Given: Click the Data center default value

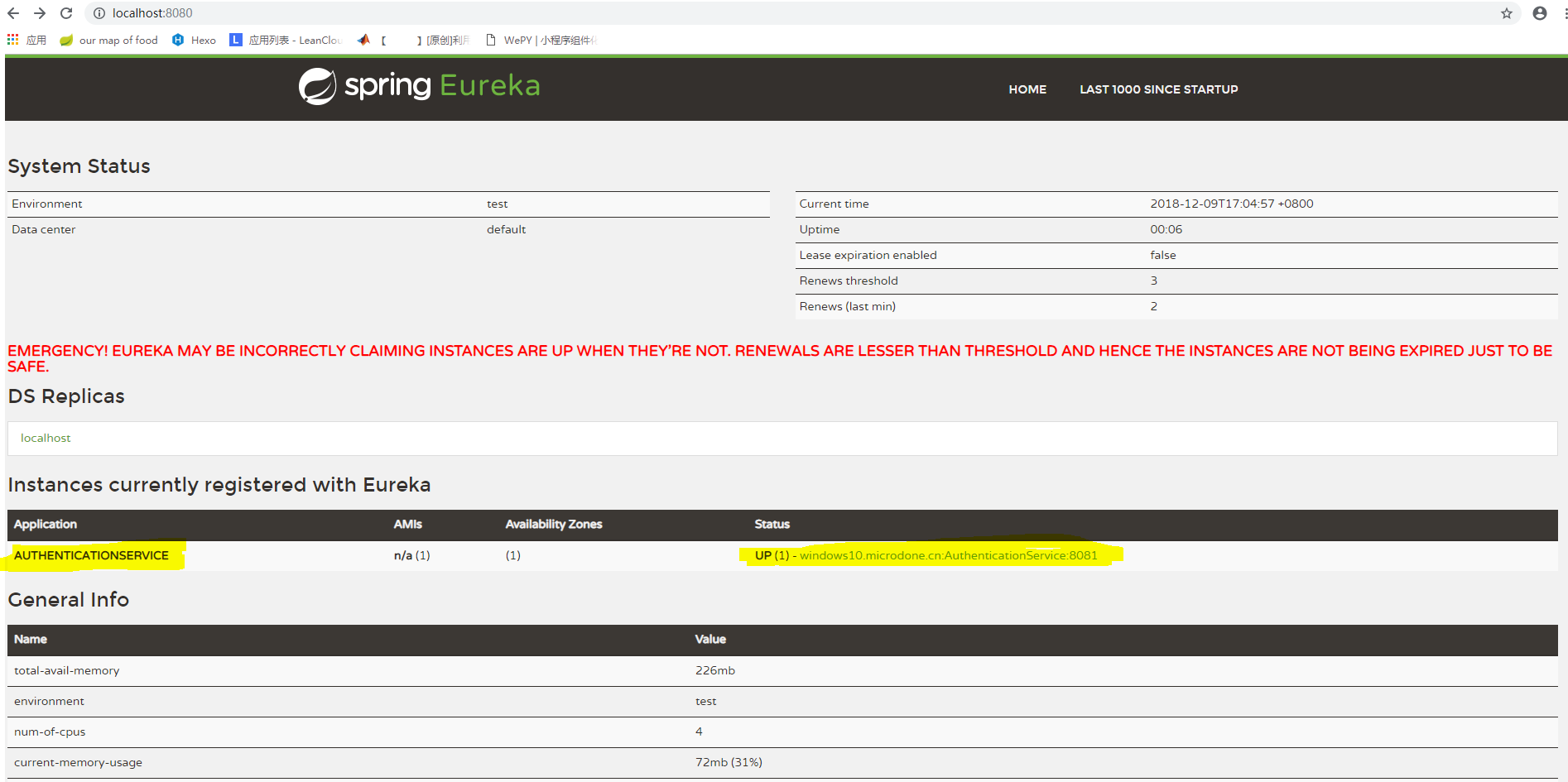Looking at the screenshot, I should point(506,229).
